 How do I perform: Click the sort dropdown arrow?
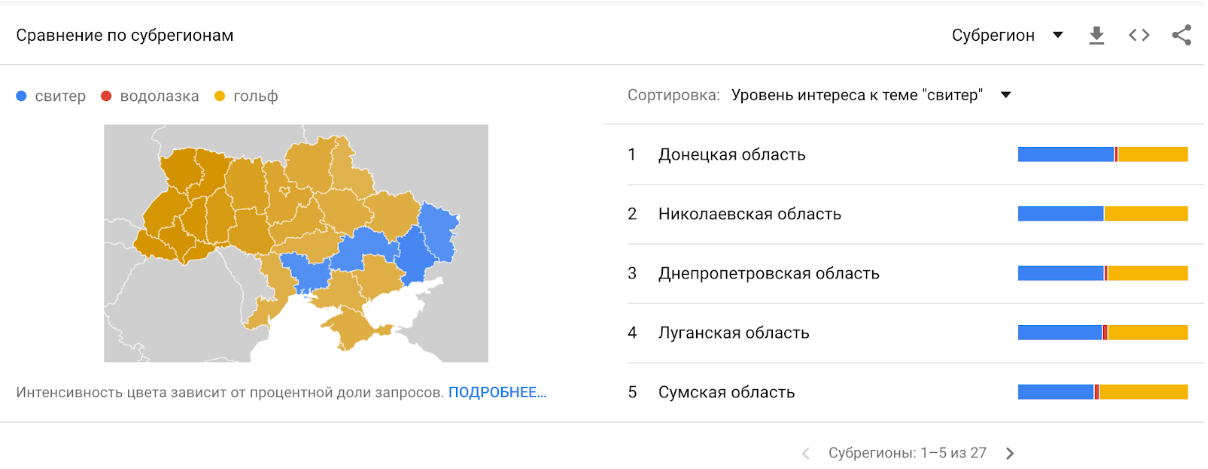tap(1006, 95)
